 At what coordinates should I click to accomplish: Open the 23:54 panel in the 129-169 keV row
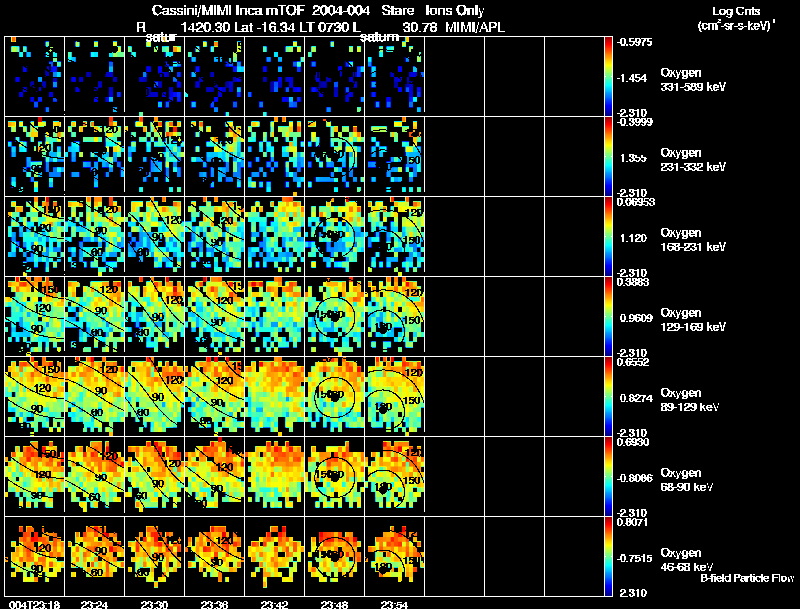point(394,317)
